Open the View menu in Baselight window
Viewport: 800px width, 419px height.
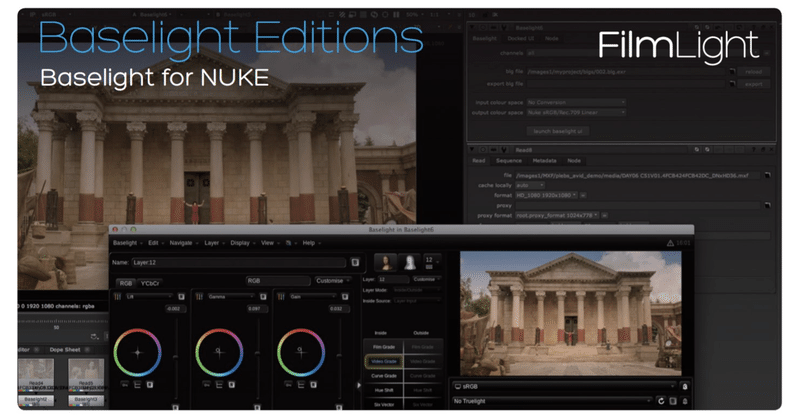(x=268, y=243)
